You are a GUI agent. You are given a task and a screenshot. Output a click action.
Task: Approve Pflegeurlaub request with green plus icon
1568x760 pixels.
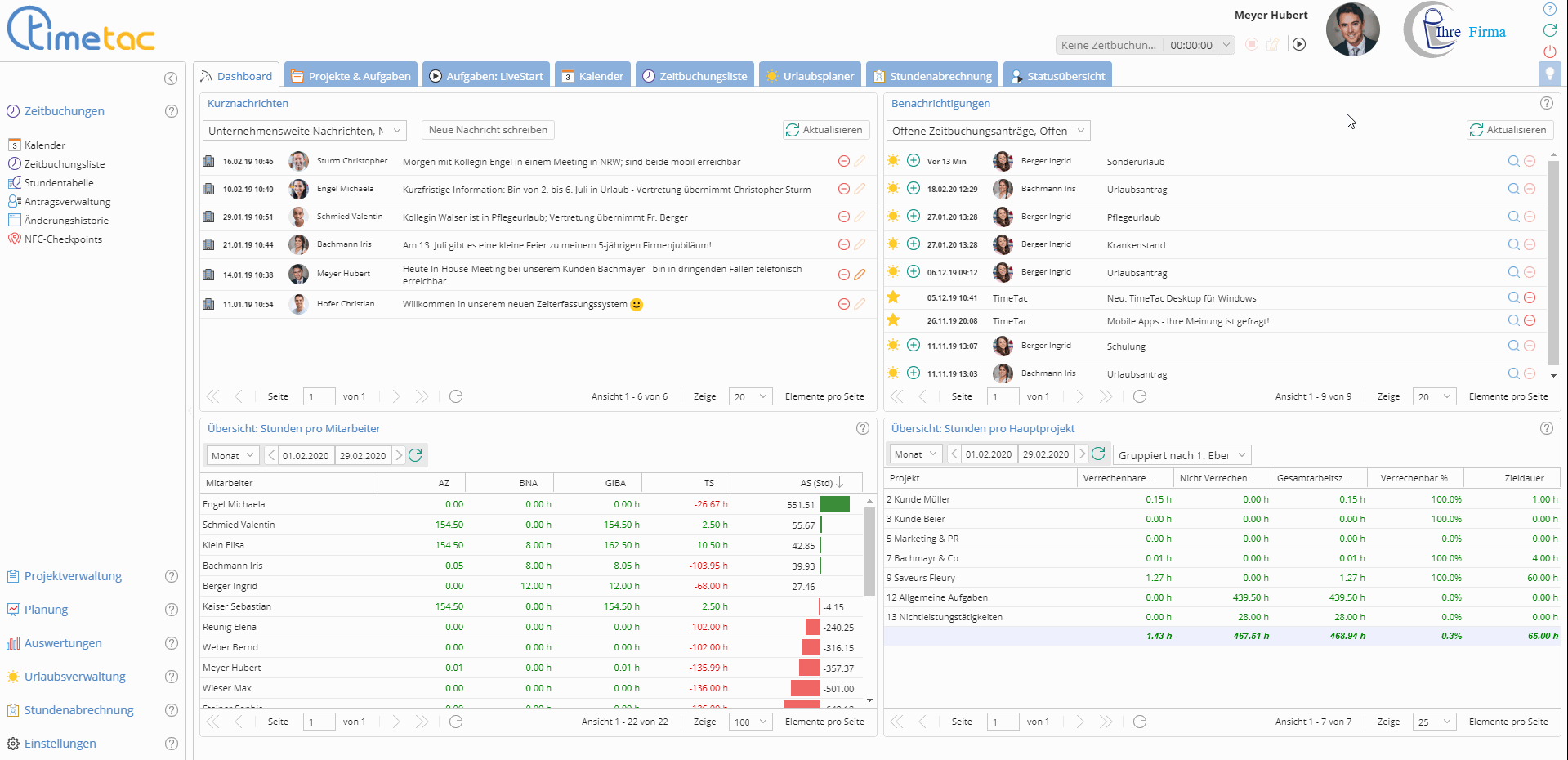point(914,217)
